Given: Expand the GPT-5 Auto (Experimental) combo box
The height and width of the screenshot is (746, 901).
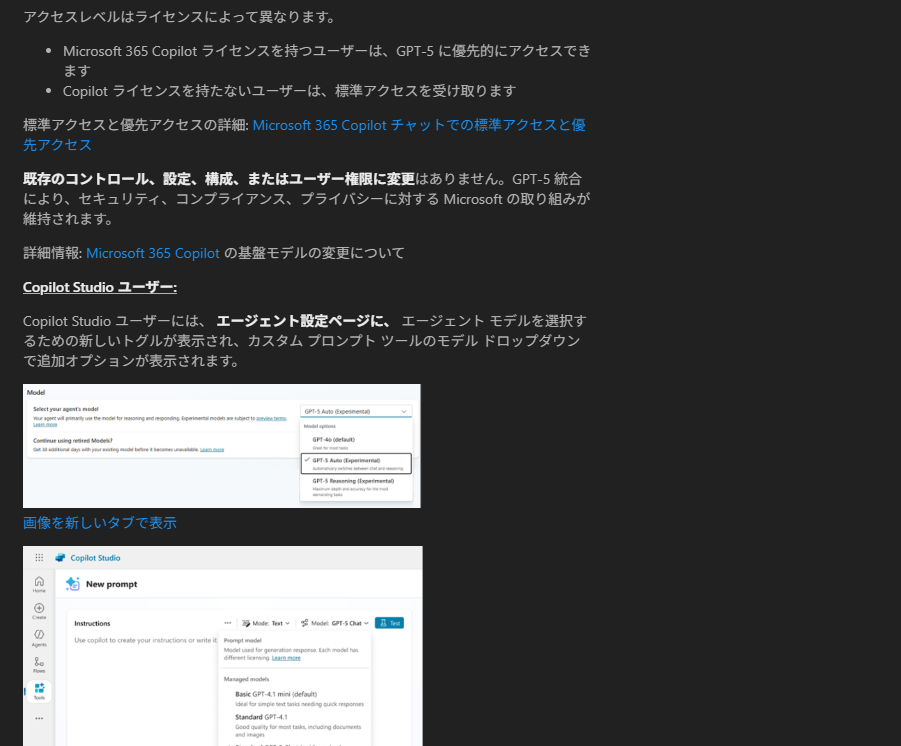Looking at the screenshot, I should click(356, 412).
